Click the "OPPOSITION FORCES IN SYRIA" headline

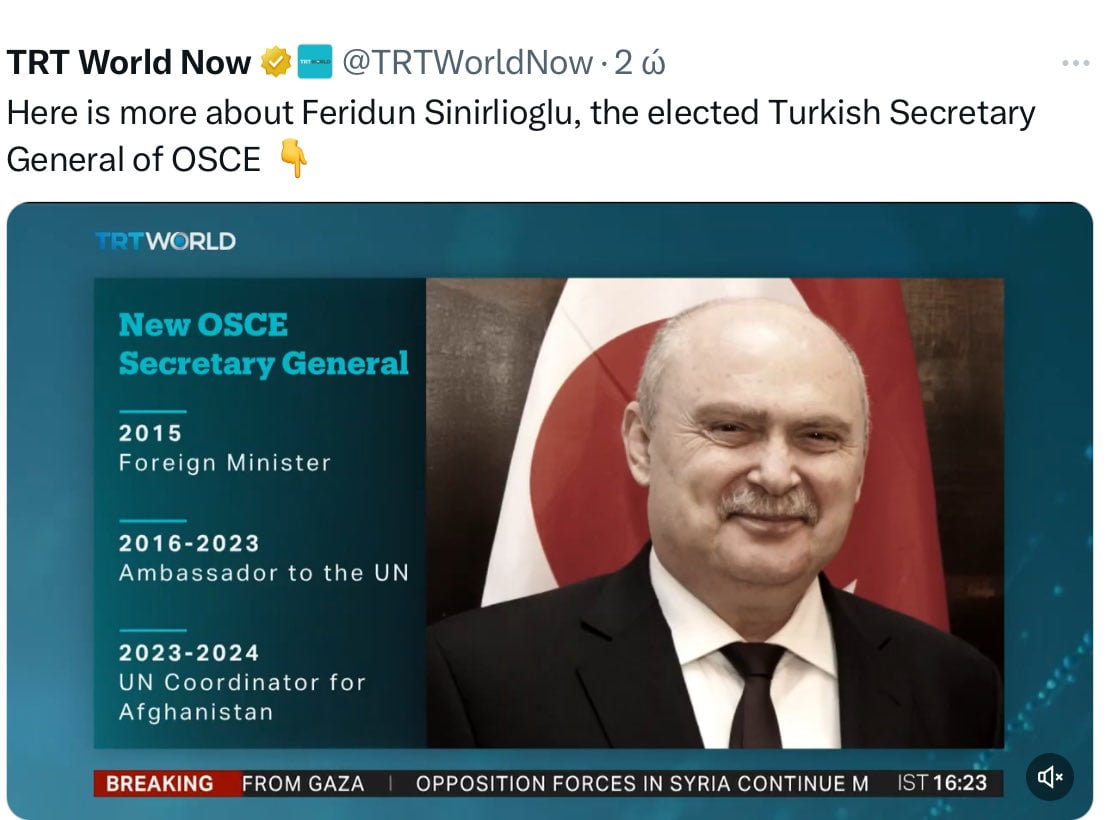[x=641, y=783]
